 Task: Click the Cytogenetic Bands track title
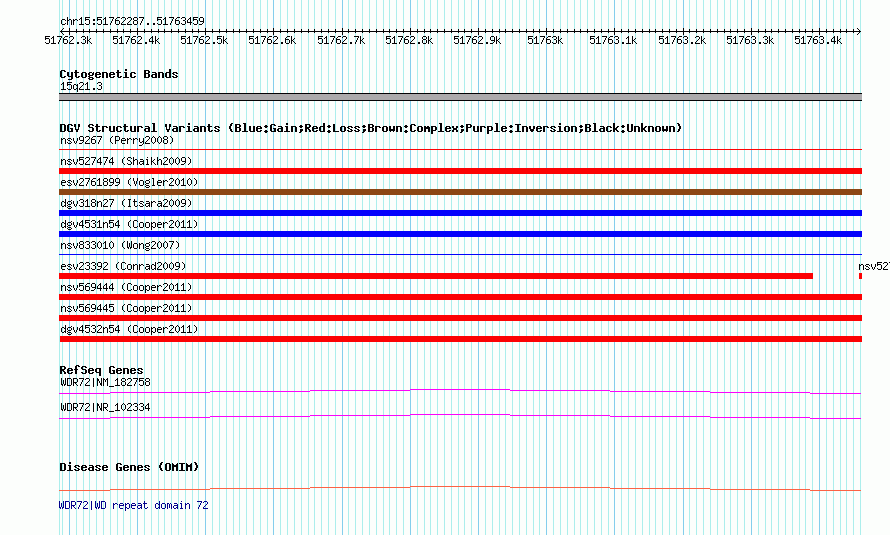(119, 74)
